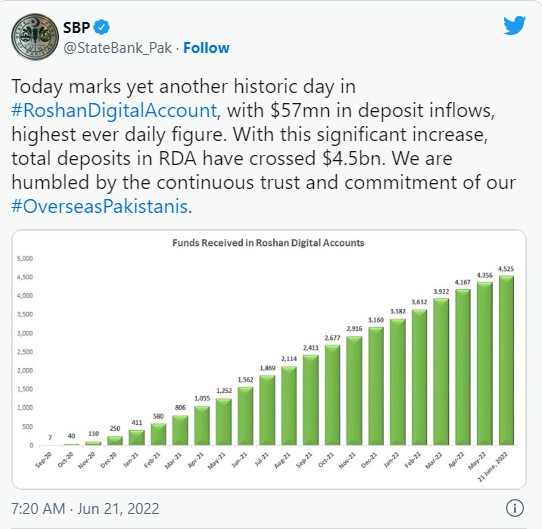The height and width of the screenshot is (529, 542).
Task: Open the #RoshanDigitalAccount hashtag
Action: pos(114,110)
